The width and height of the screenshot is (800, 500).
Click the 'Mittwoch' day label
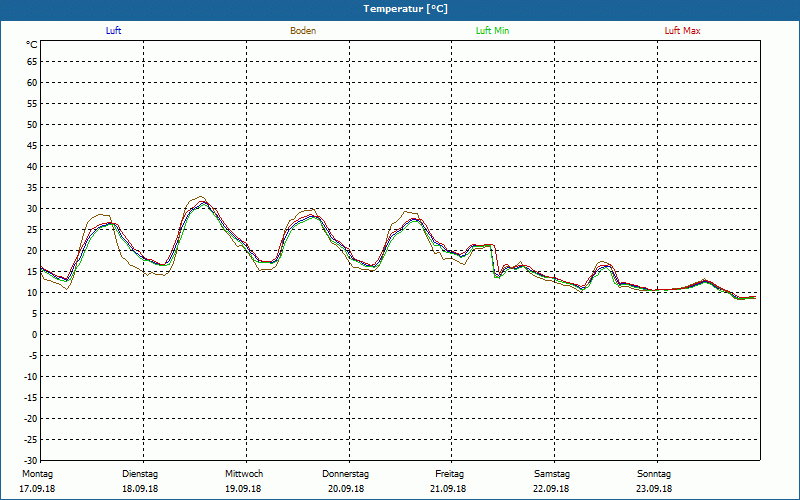[x=244, y=474]
